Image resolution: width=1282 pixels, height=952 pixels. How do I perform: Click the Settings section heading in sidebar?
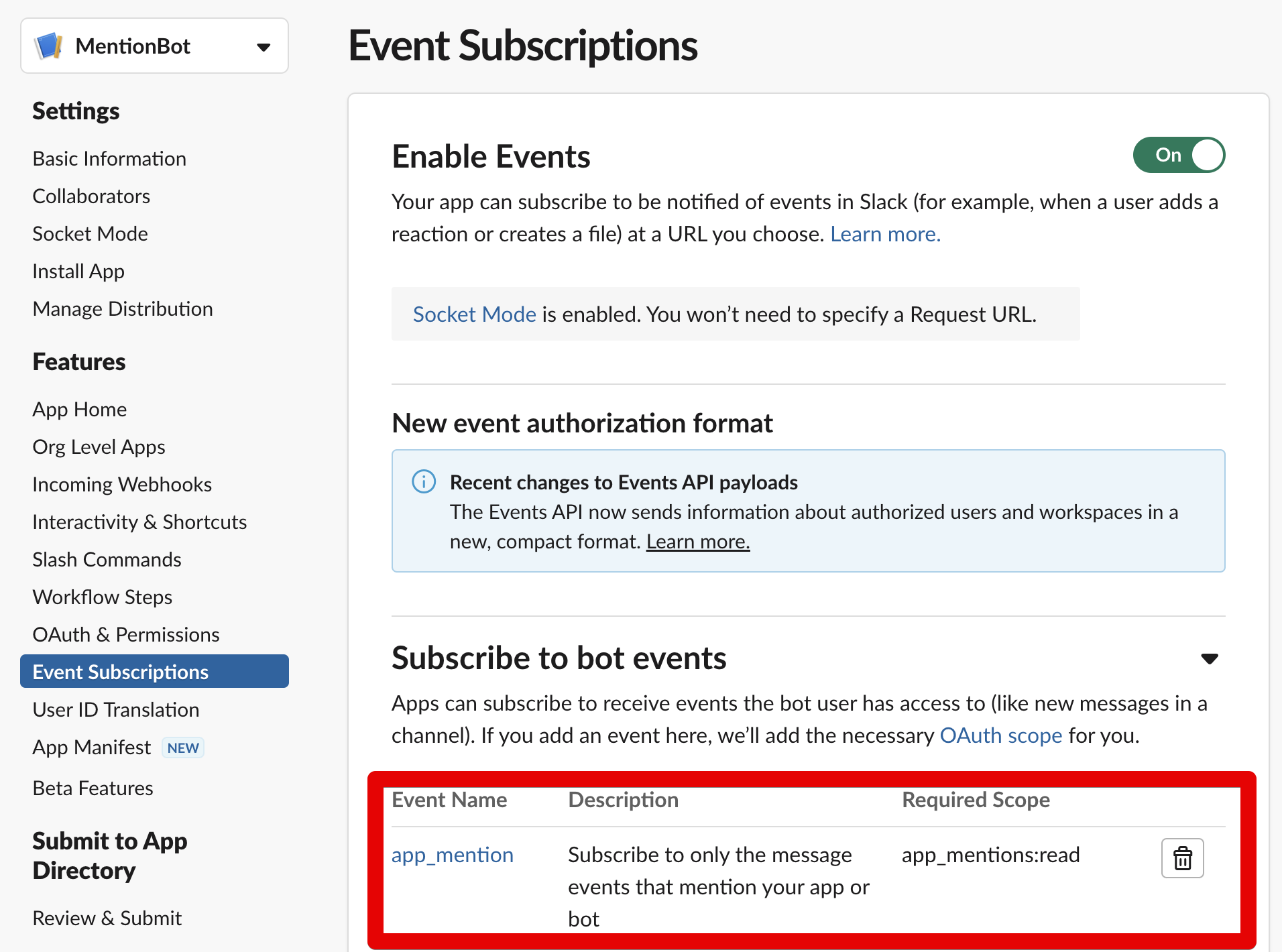point(76,111)
